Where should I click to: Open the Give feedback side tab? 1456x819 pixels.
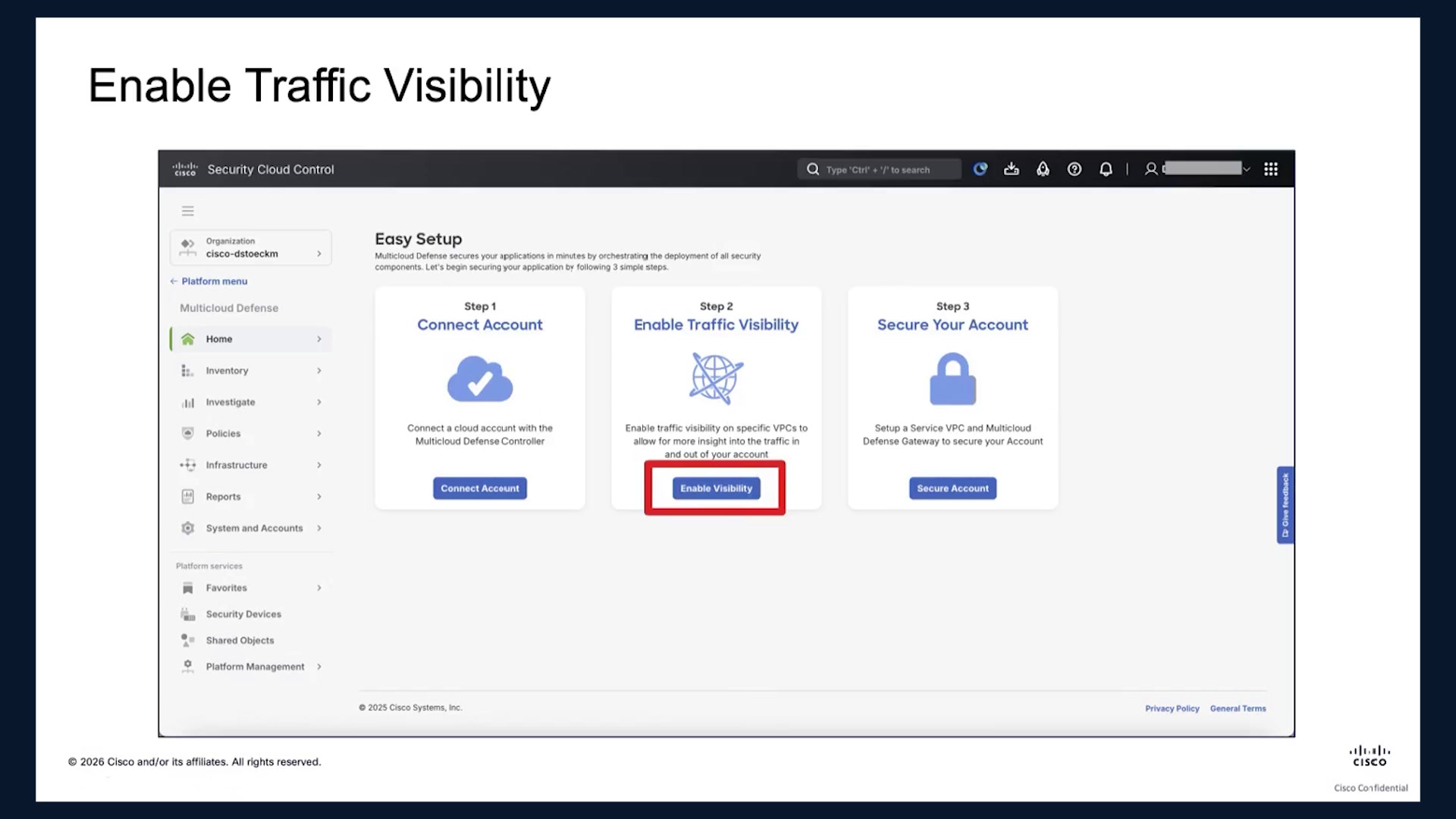[1285, 505]
